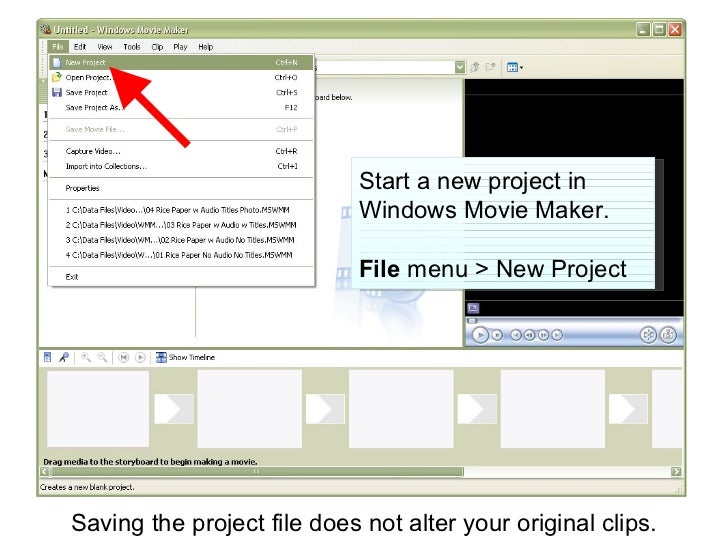This screenshot has width=728, height=546.
Task: Open the Edit menu
Action: [x=80, y=47]
